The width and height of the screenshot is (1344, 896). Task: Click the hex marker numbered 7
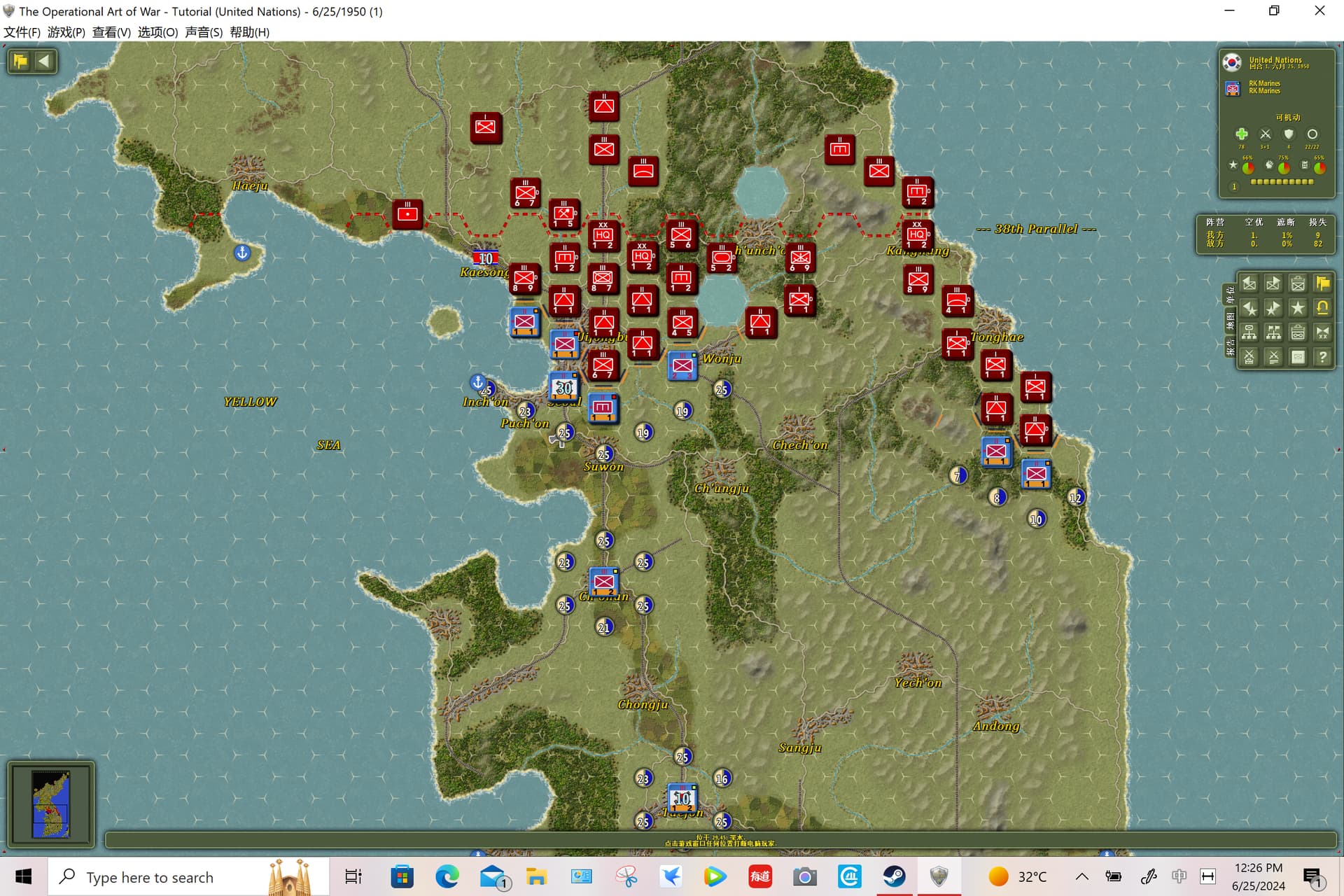coord(958,476)
